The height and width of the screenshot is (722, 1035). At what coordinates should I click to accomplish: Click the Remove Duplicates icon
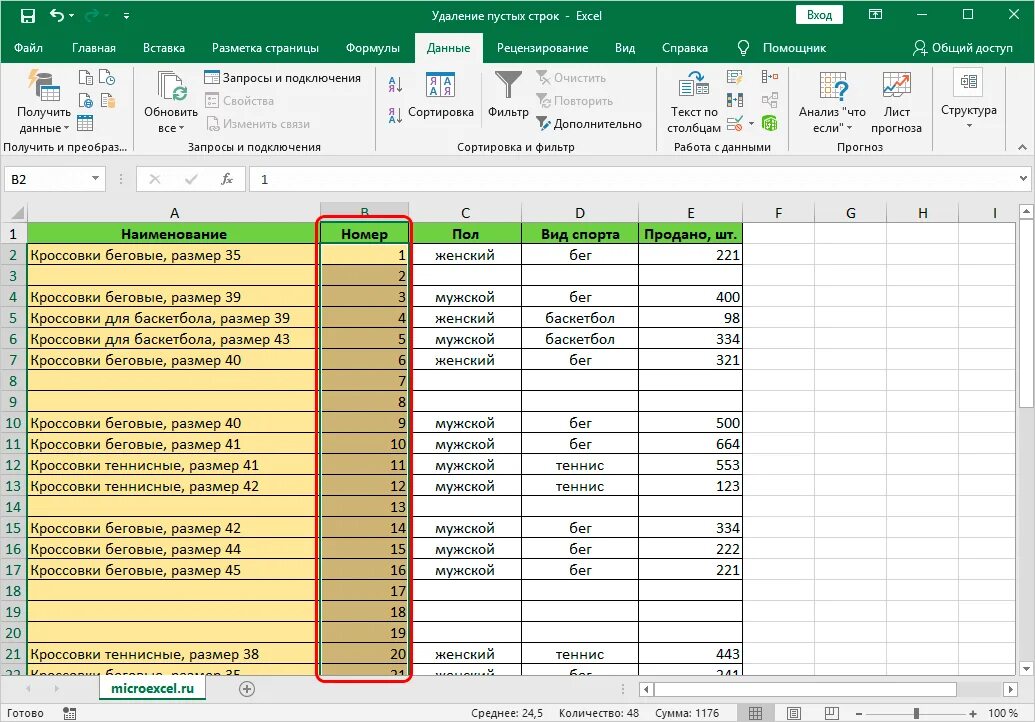click(735, 100)
